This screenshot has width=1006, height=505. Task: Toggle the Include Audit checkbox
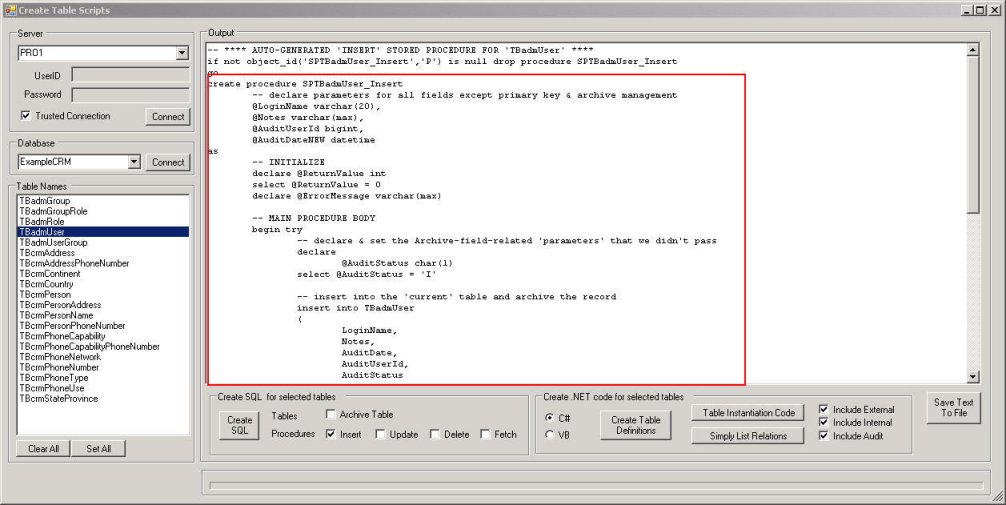click(x=824, y=436)
